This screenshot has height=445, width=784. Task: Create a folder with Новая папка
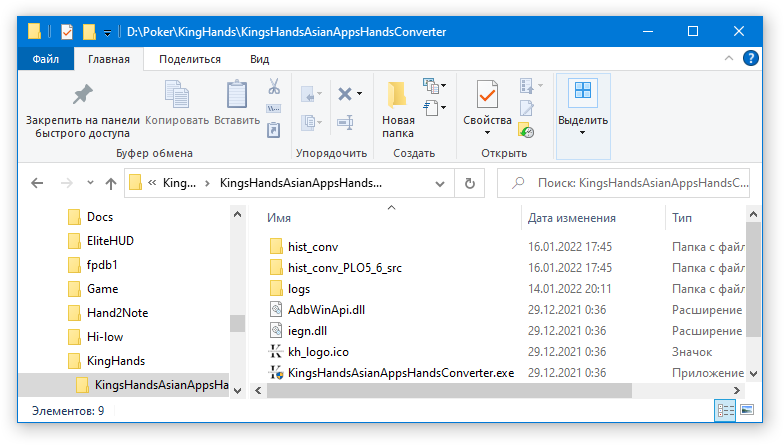(x=398, y=109)
